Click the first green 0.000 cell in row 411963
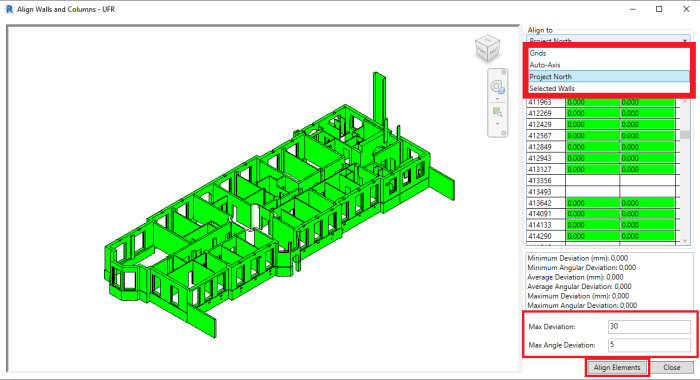The image size is (700, 380). 592,102
